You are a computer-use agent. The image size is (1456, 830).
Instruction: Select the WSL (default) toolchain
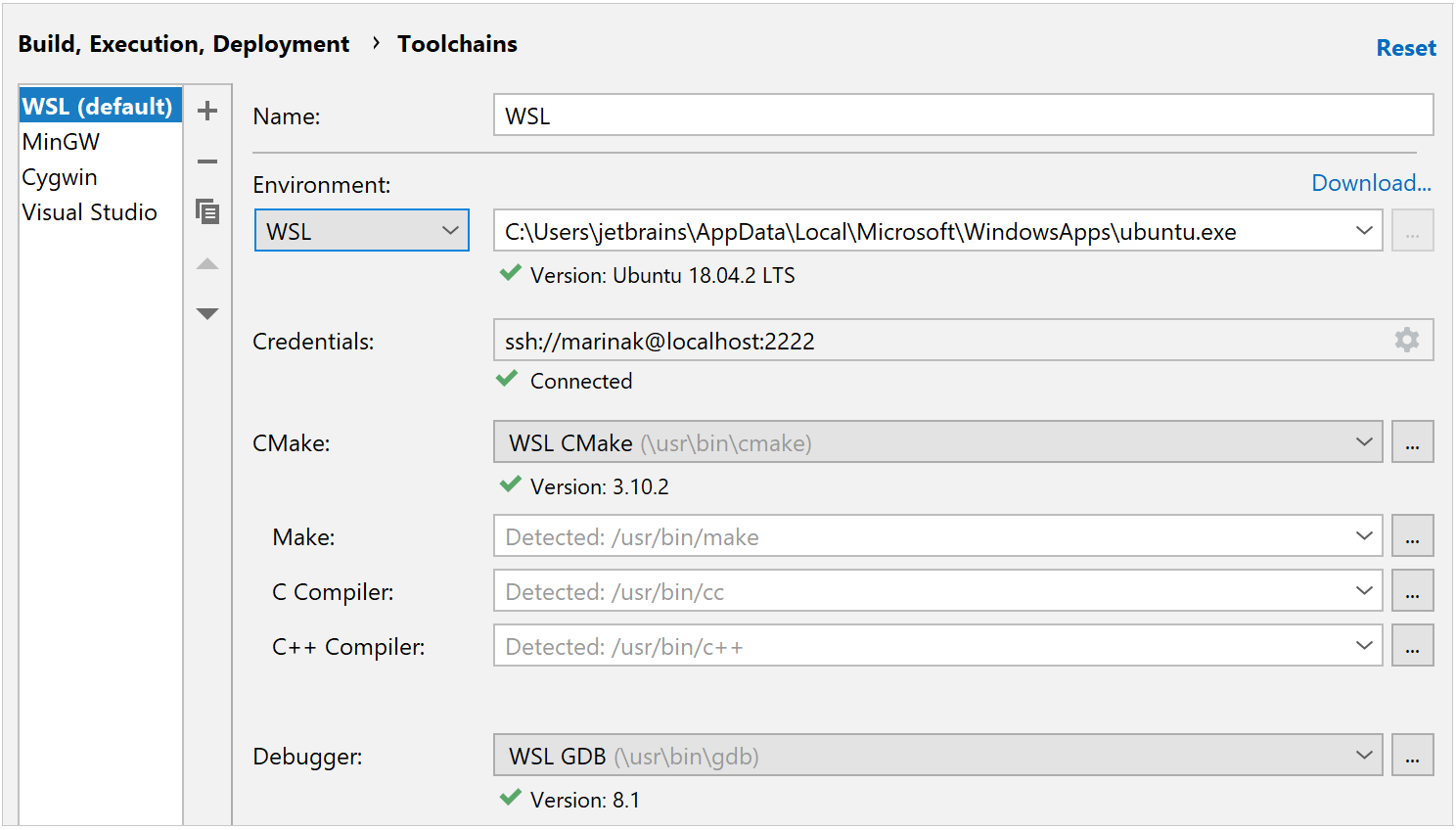click(x=100, y=106)
